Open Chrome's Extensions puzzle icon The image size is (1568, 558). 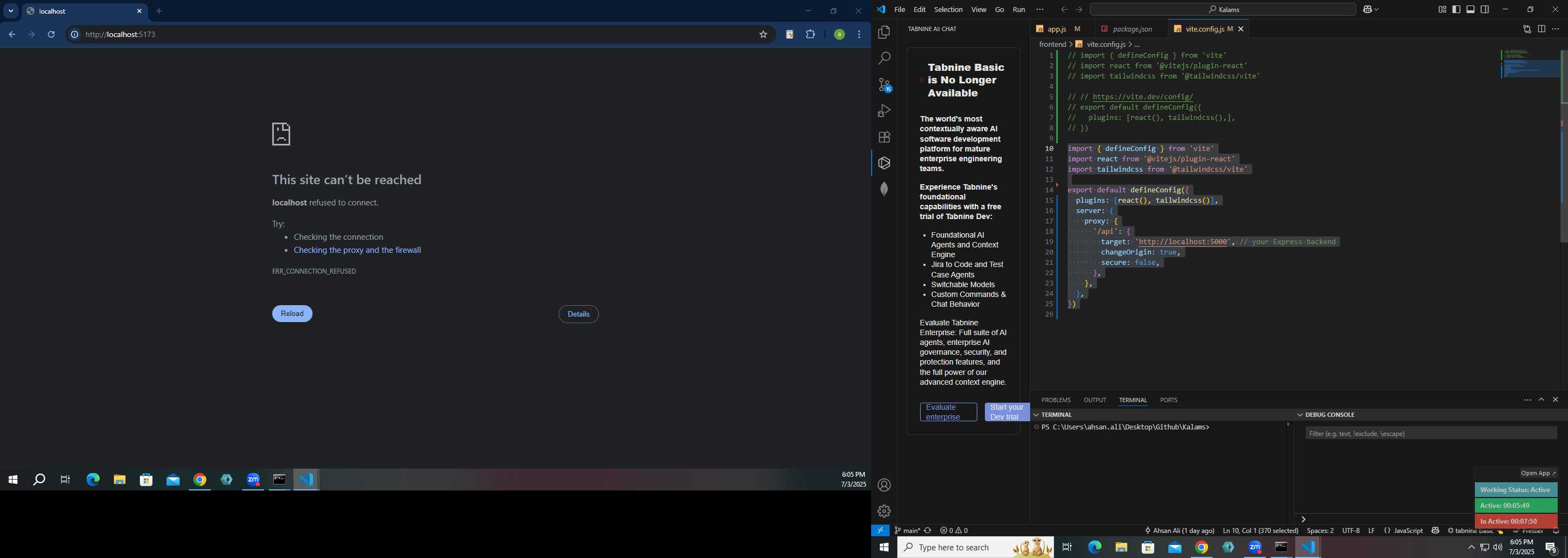811,35
